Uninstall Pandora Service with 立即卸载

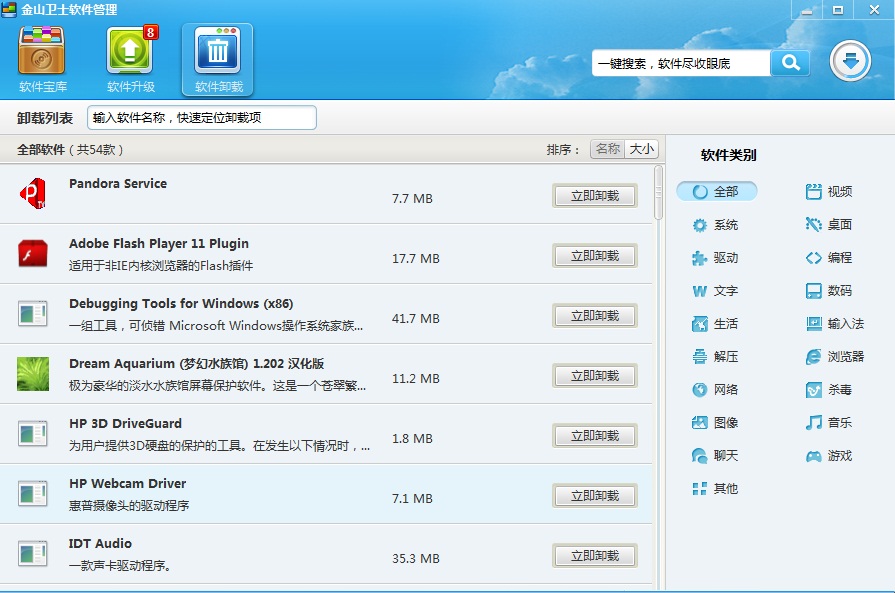pos(595,196)
